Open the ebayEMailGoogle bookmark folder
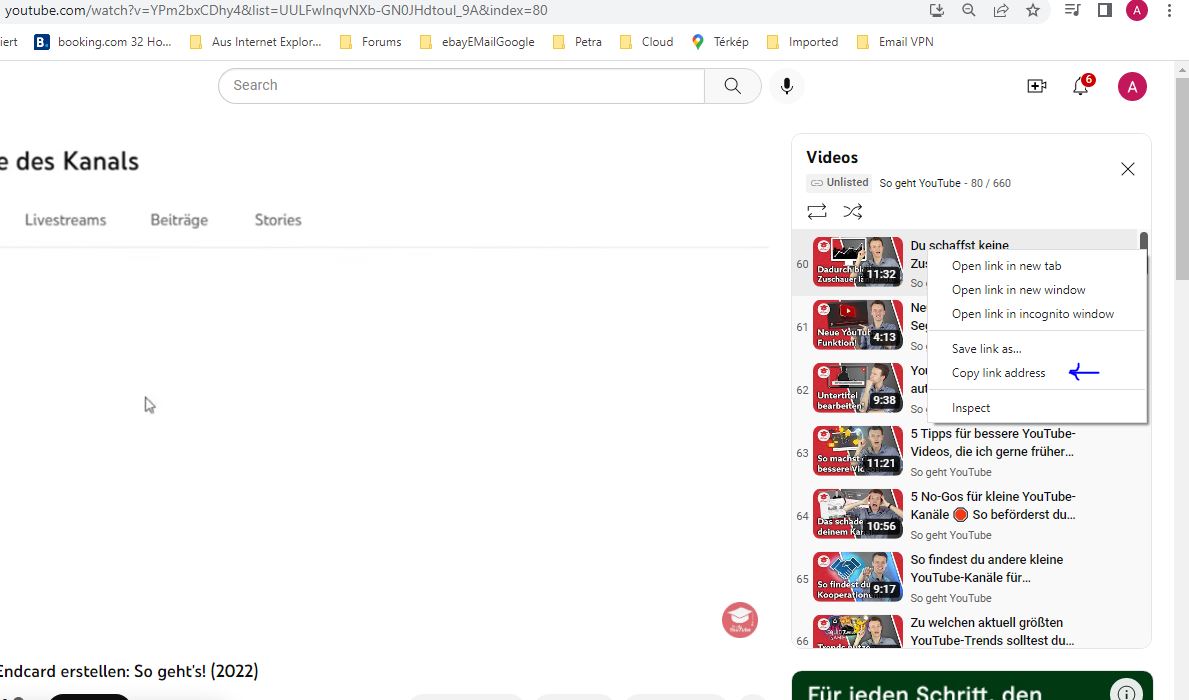This screenshot has width=1189, height=700. pyautogui.click(x=477, y=42)
